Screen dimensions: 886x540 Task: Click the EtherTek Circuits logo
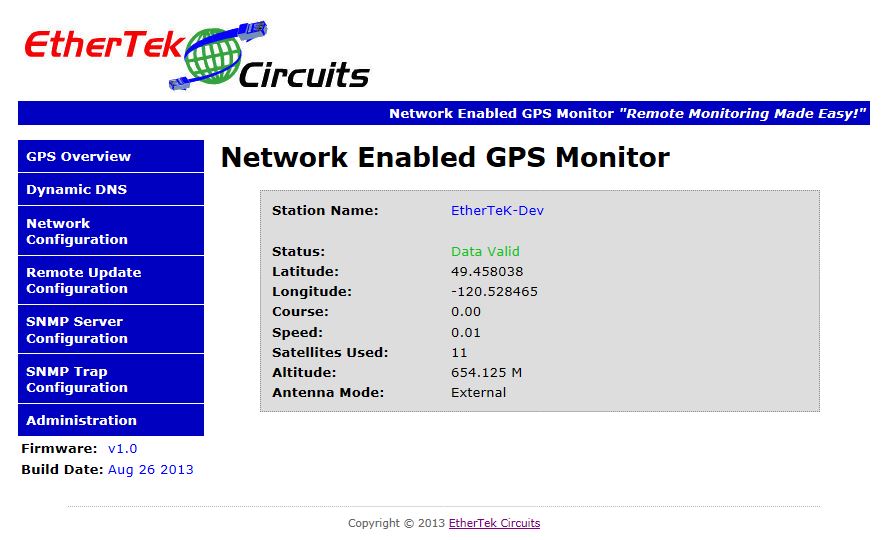[x=197, y=56]
